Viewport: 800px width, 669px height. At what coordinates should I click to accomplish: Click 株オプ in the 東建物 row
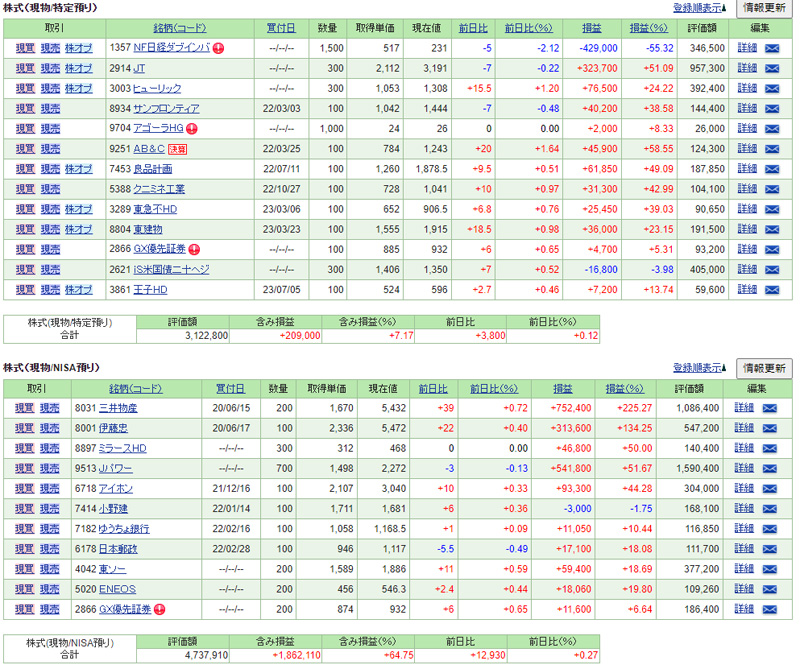[x=79, y=230]
